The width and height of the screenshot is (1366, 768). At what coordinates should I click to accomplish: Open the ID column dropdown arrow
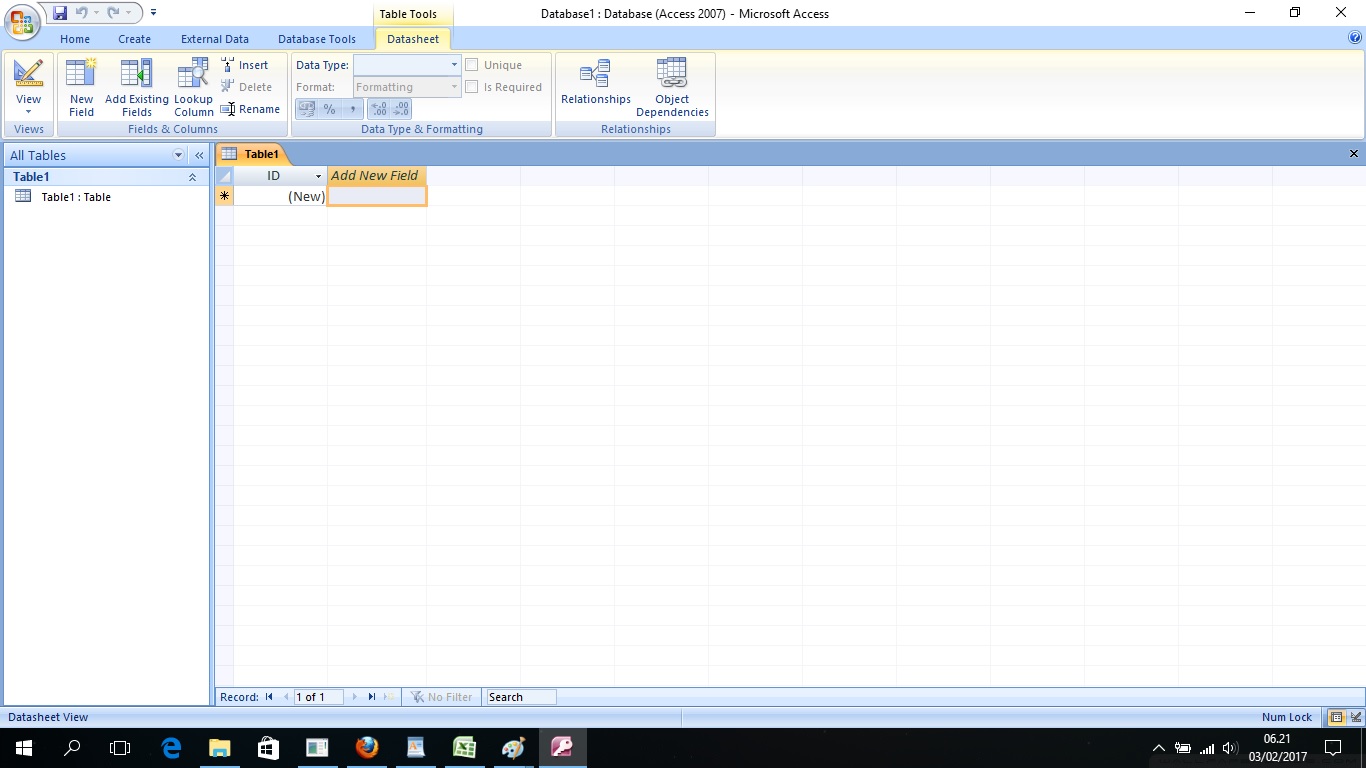318,176
